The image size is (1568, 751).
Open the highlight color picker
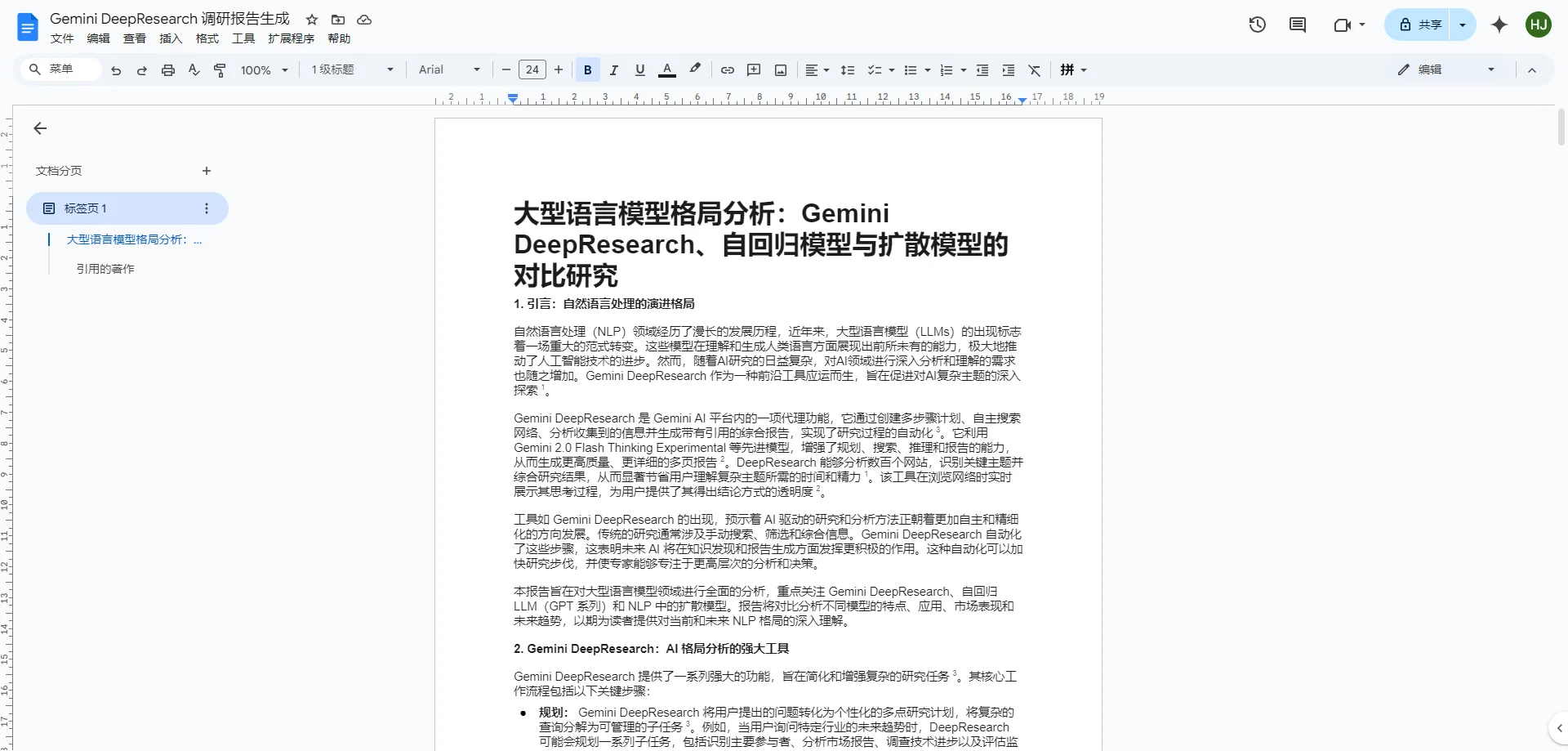tap(695, 70)
